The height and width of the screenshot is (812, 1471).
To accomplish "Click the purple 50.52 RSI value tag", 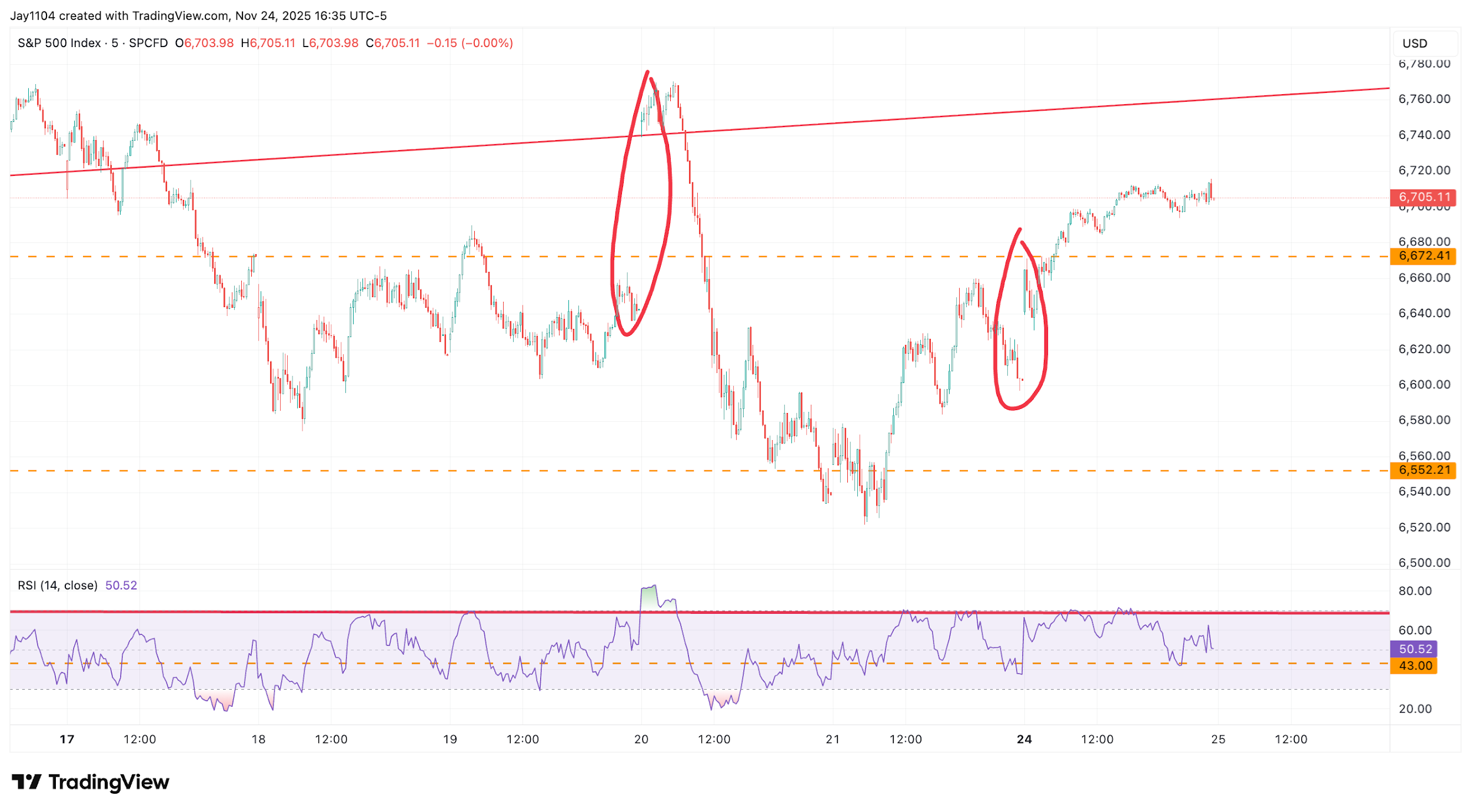I will (1415, 649).
